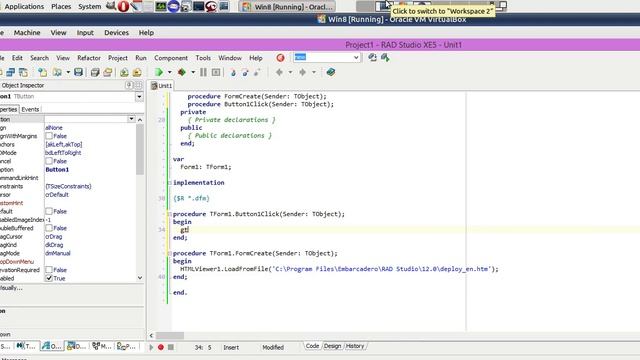The image size is (640, 360).
Task: Collapse the FormCreate procedure fold marker
Action: coord(169,253)
